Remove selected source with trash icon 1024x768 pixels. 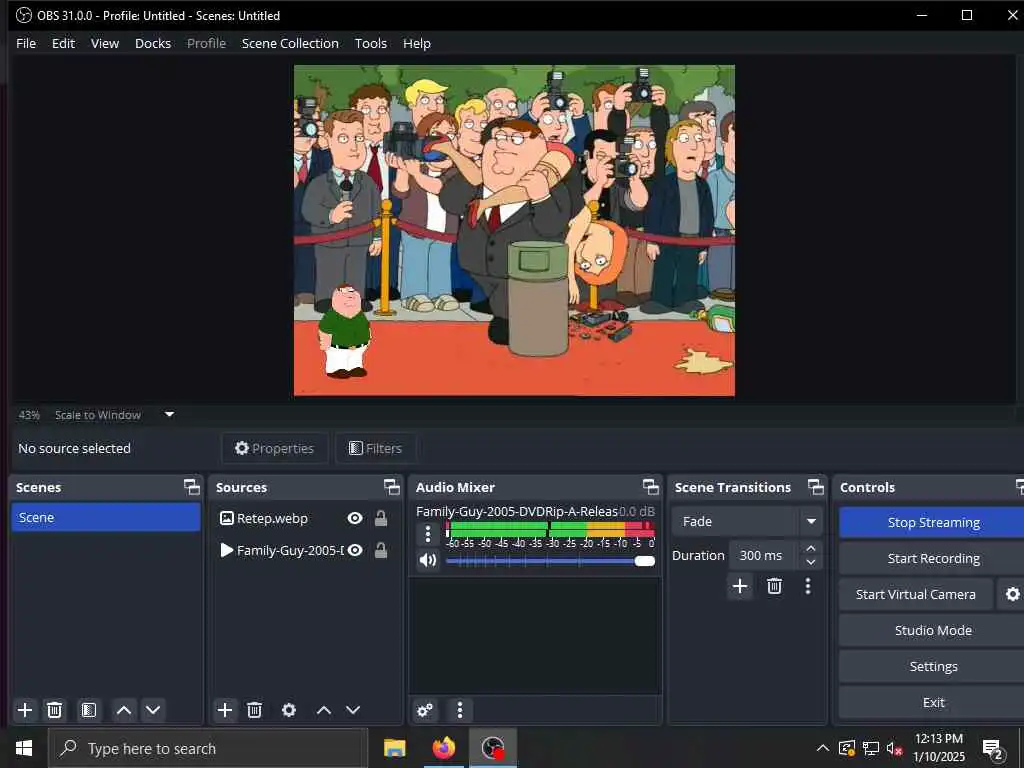pos(255,710)
